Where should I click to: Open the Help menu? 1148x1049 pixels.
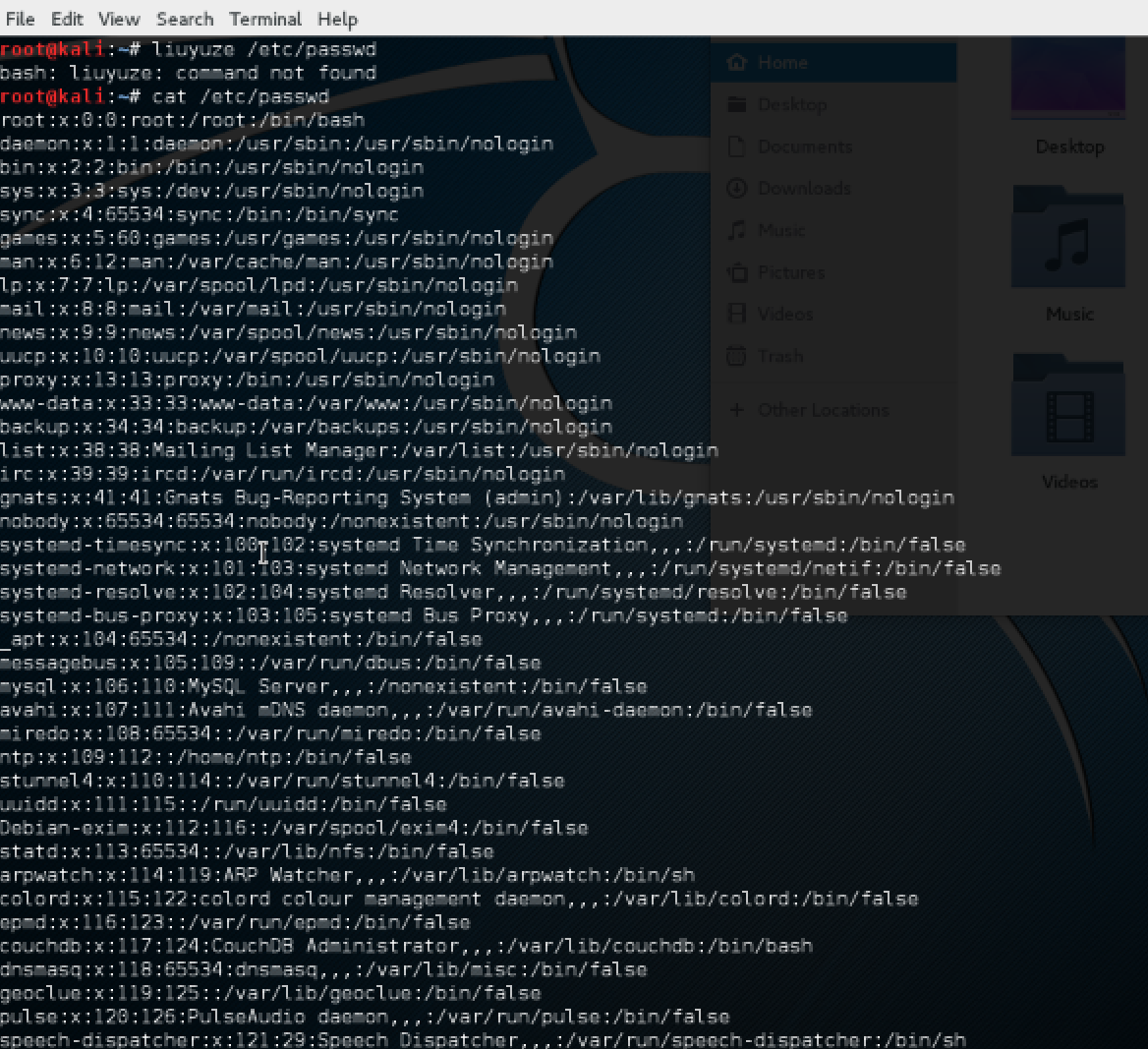click(x=337, y=19)
